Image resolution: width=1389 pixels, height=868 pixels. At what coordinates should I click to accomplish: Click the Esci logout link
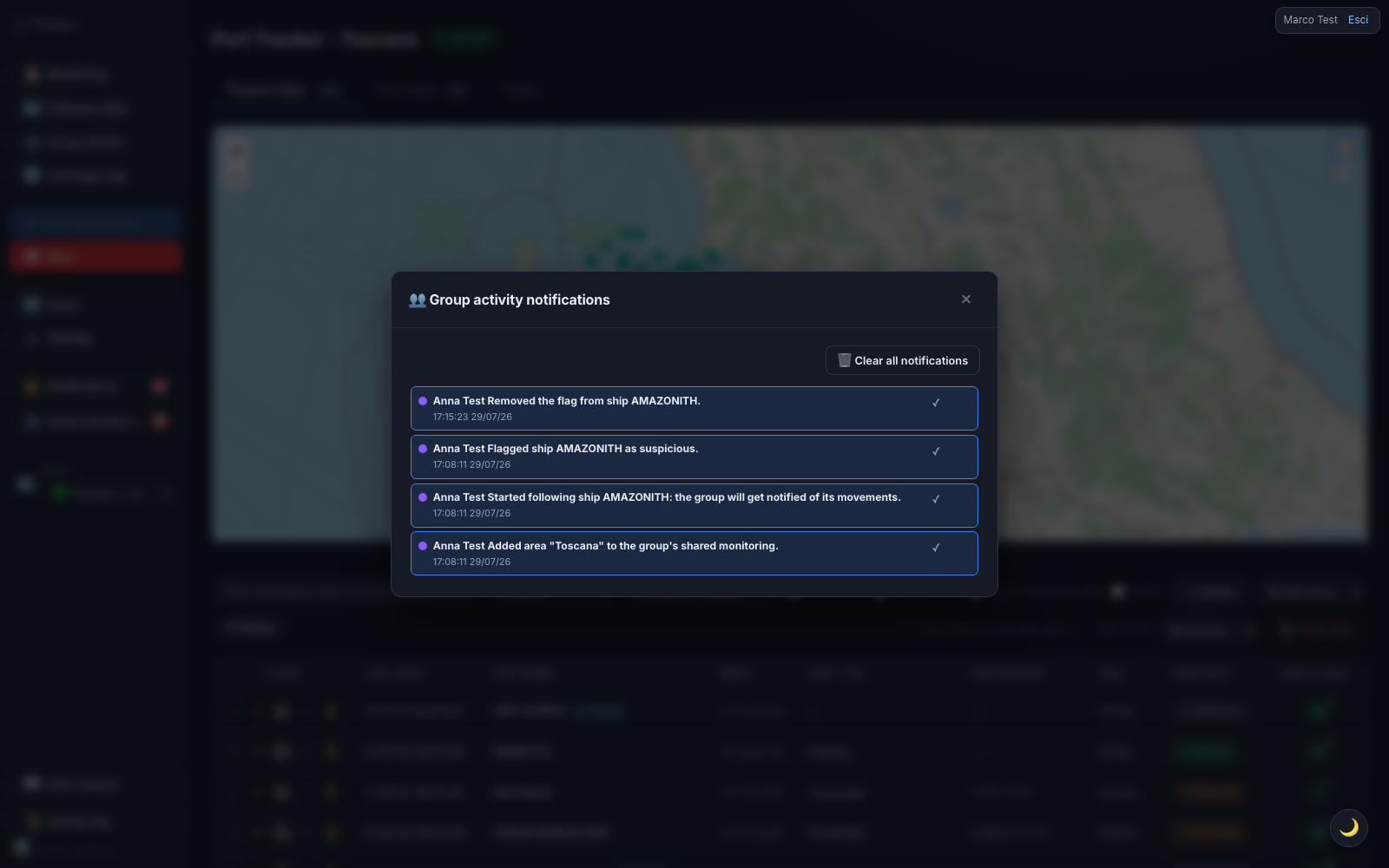point(1358,20)
